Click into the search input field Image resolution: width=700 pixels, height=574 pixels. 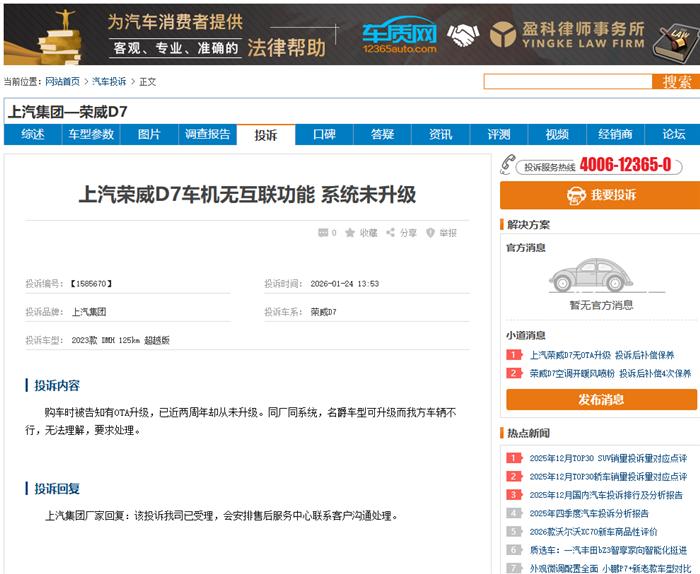[568, 82]
